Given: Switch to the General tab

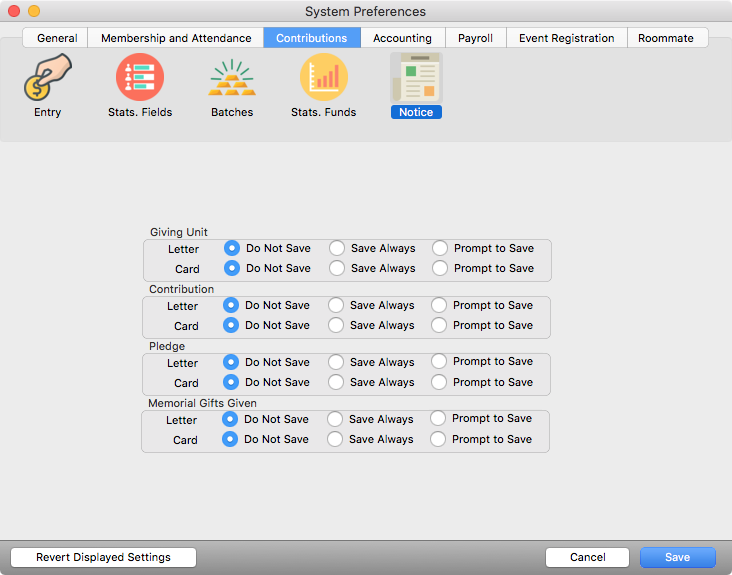Looking at the screenshot, I should [57, 38].
